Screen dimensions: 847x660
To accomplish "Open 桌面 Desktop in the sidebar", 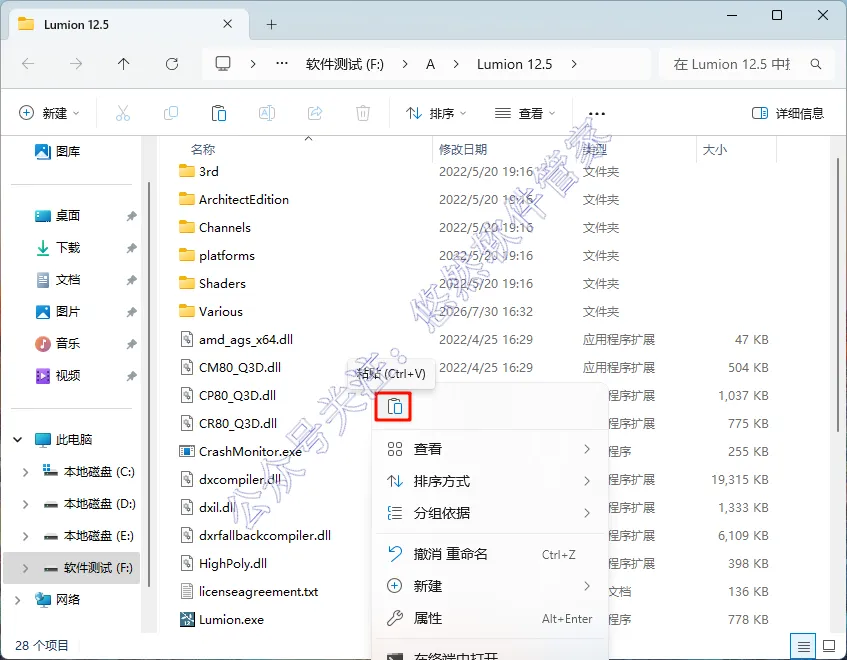I will click(x=58, y=216).
